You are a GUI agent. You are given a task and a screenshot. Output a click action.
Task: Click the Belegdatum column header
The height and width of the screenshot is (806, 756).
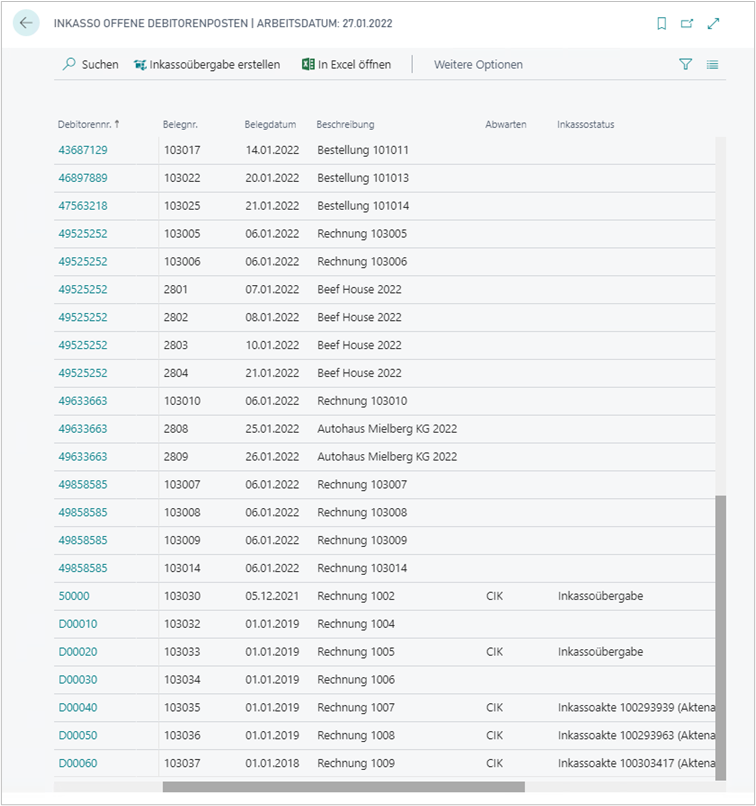click(x=270, y=125)
